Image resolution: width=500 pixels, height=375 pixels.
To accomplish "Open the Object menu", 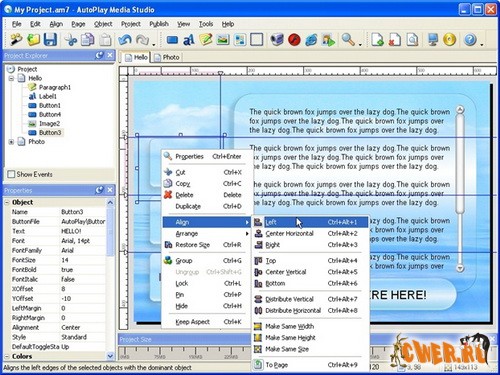I will click(x=103, y=24).
